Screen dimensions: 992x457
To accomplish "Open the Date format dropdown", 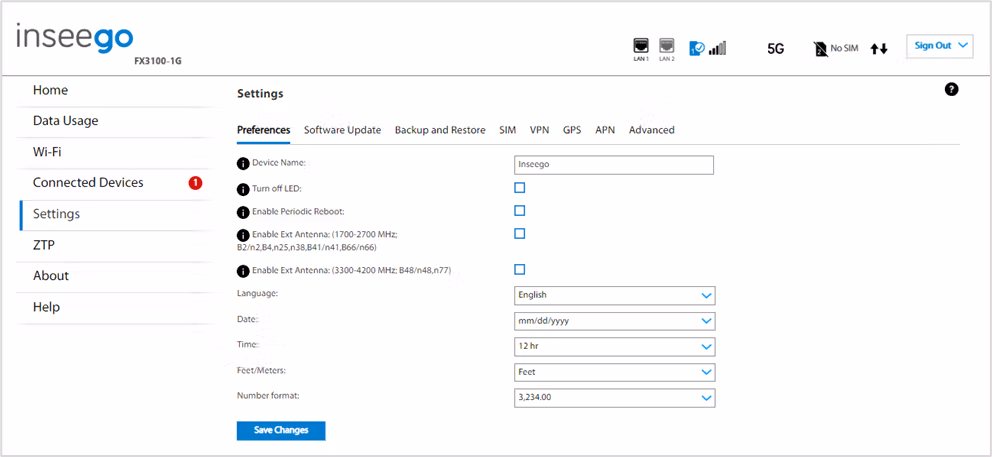I will pos(614,321).
